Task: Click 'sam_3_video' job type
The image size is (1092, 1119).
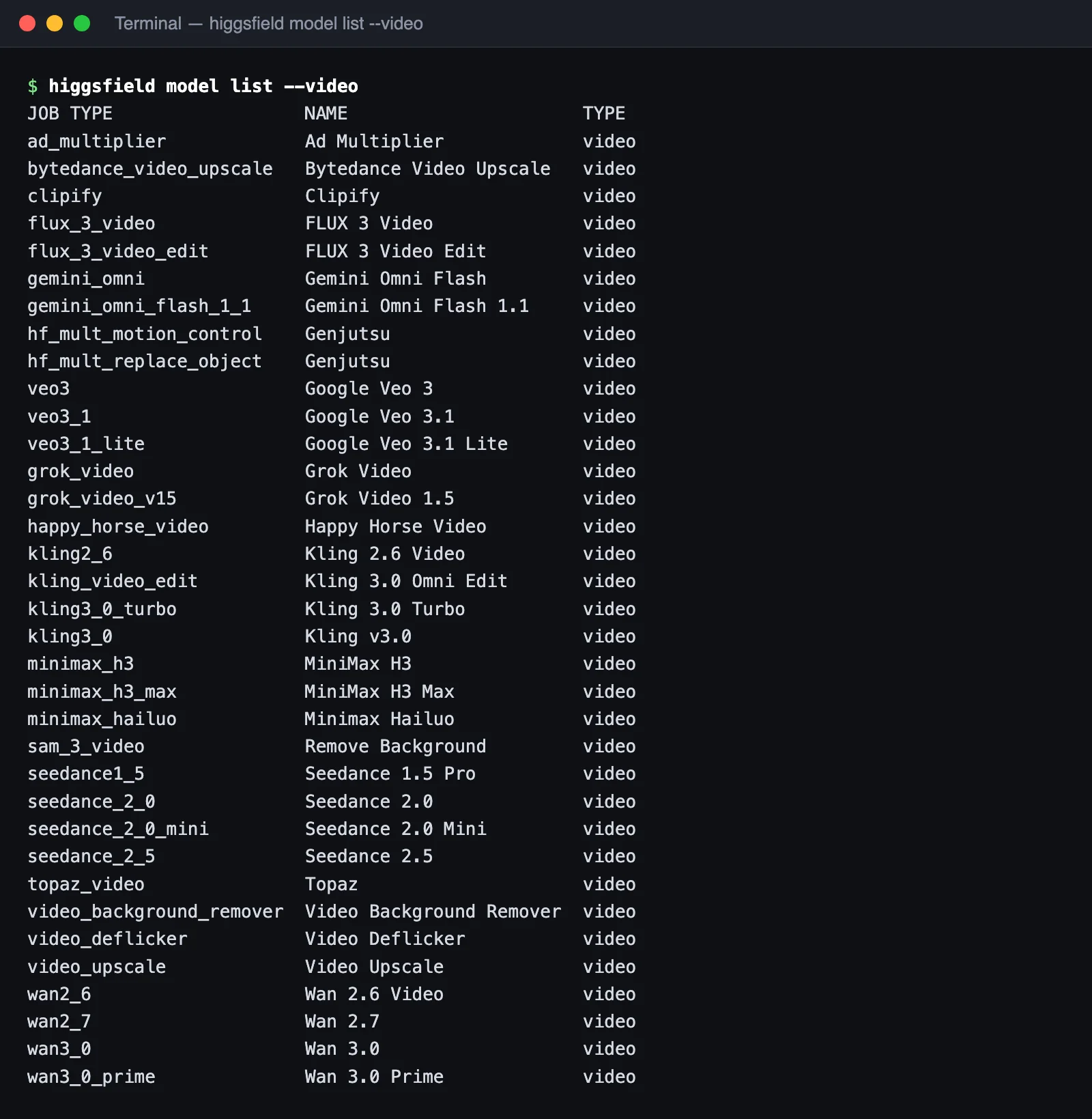Action: (86, 746)
